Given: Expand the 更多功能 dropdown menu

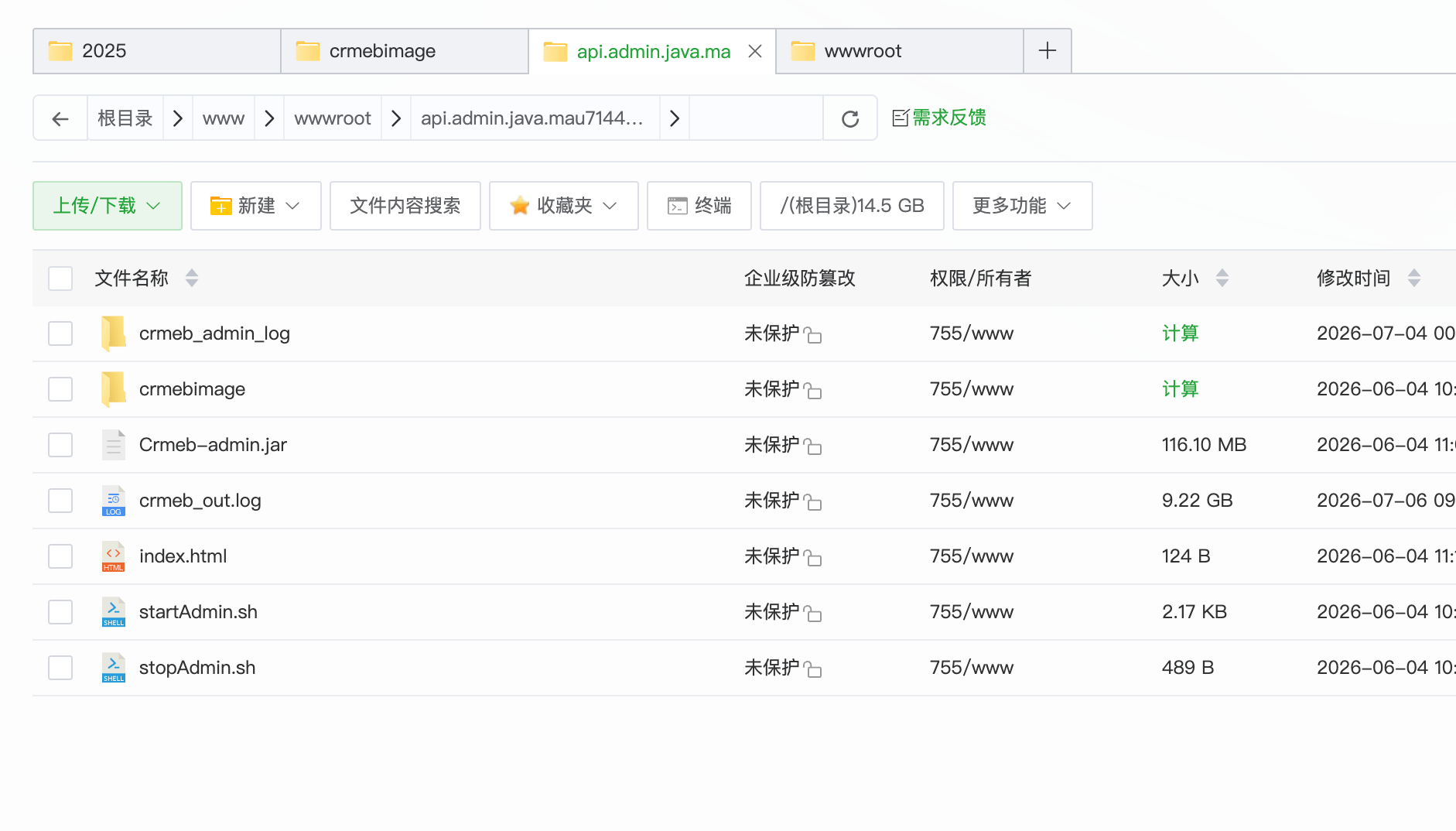Looking at the screenshot, I should pyautogui.click(x=1023, y=206).
